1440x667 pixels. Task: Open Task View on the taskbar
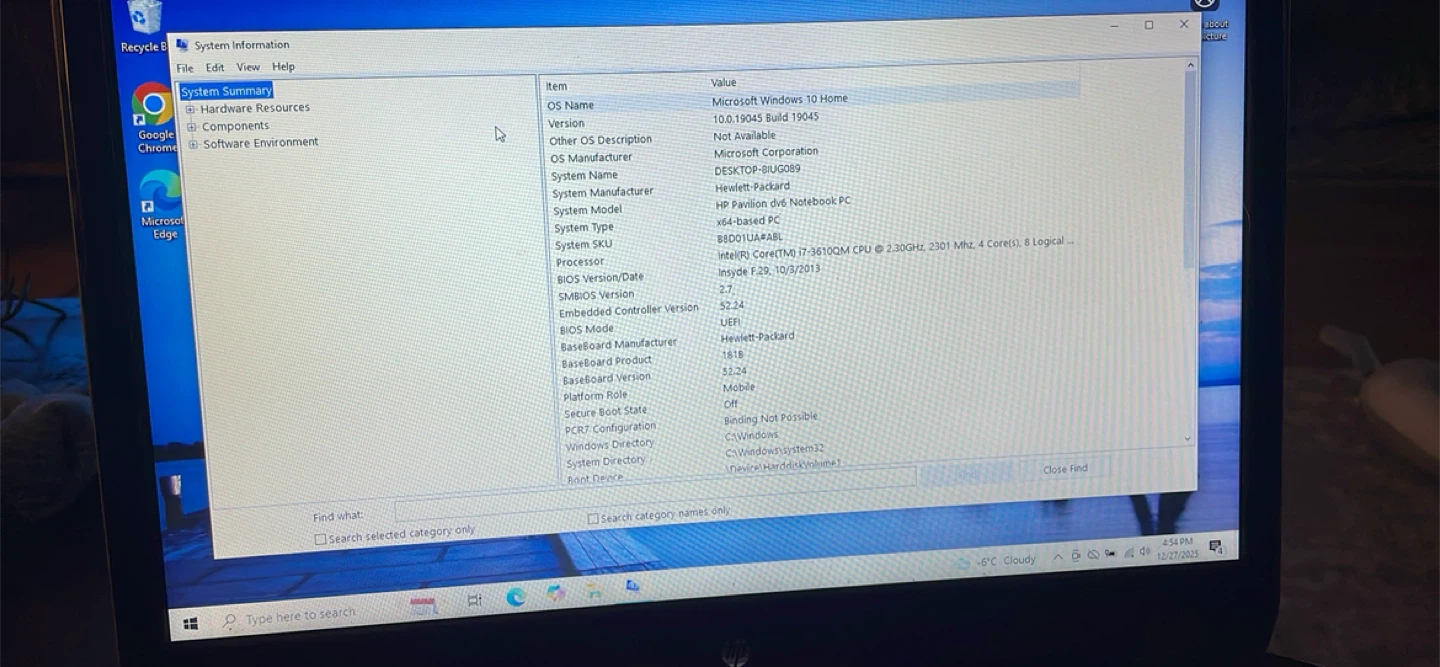474,600
